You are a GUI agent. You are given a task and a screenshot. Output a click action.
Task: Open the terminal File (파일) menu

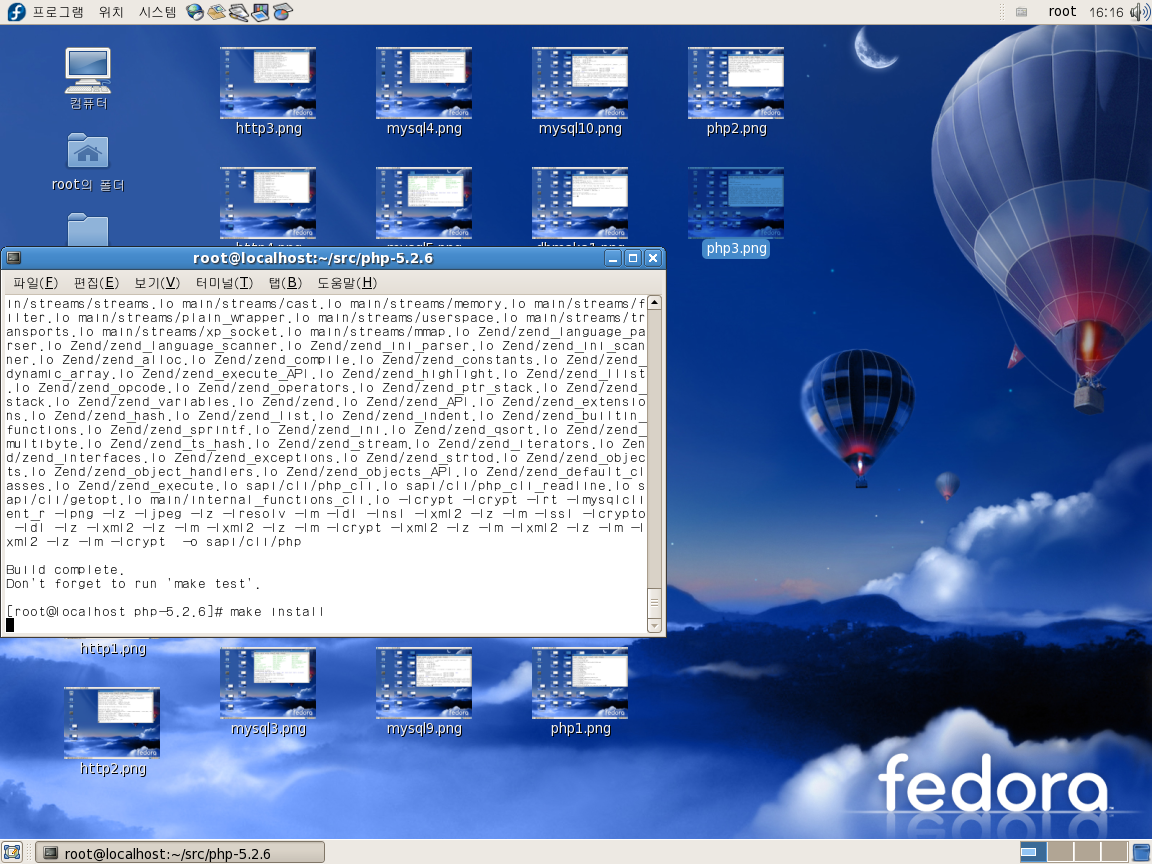[35, 282]
